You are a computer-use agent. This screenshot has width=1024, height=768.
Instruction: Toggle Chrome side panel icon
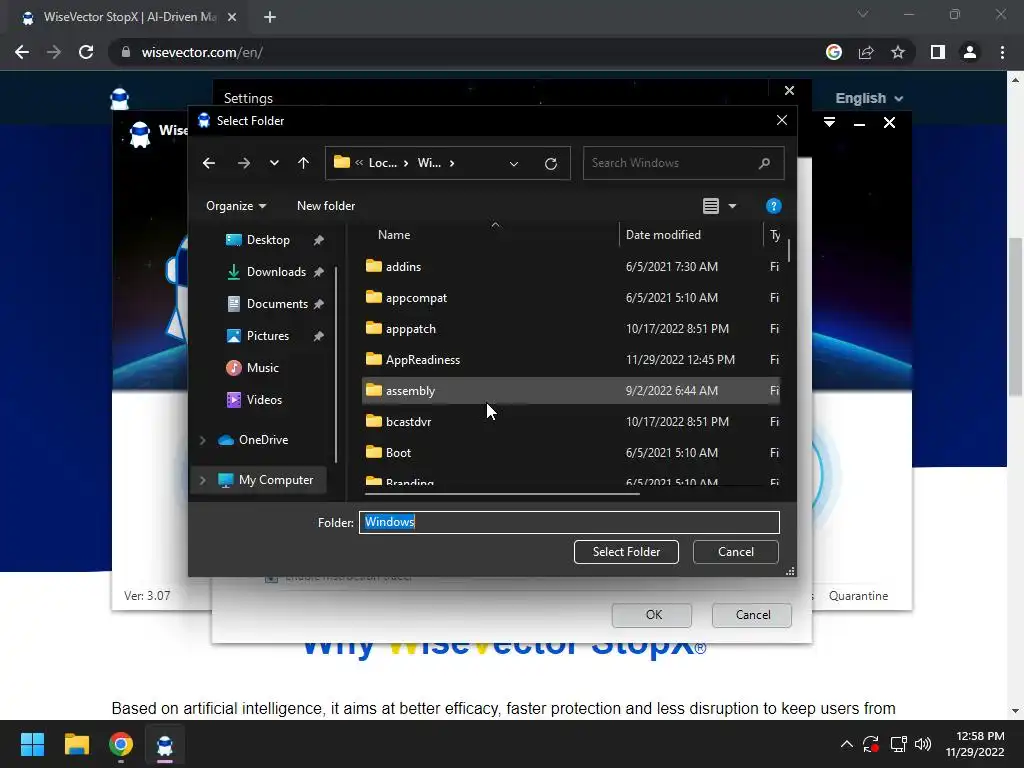pyautogui.click(x=938, y=52)
